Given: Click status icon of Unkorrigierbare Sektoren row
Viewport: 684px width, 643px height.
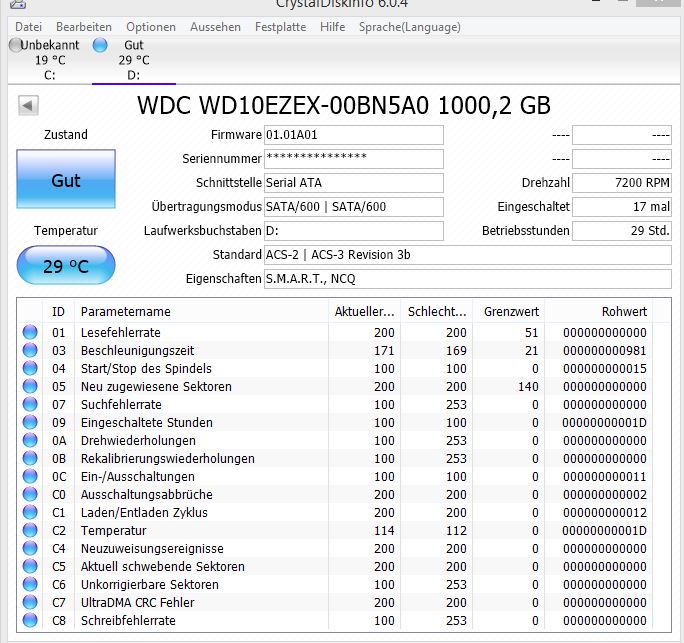Looking at the screenshot, I should [30, 584].
